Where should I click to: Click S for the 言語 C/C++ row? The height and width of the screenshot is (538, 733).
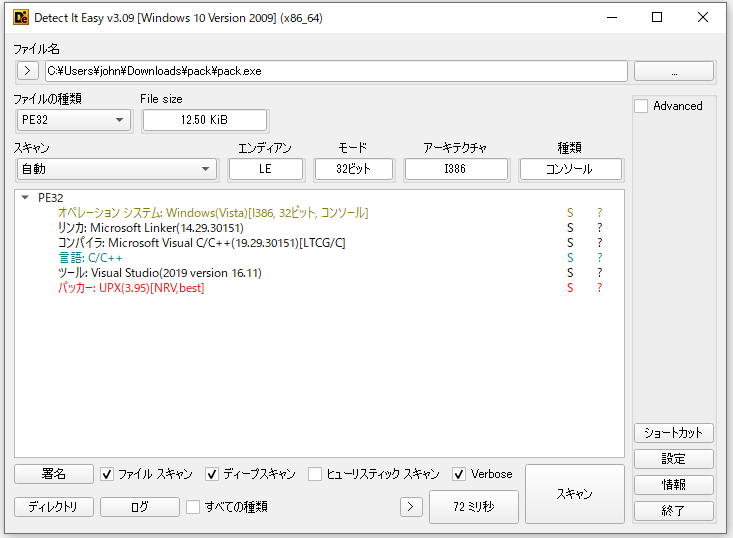click(570, 258)
